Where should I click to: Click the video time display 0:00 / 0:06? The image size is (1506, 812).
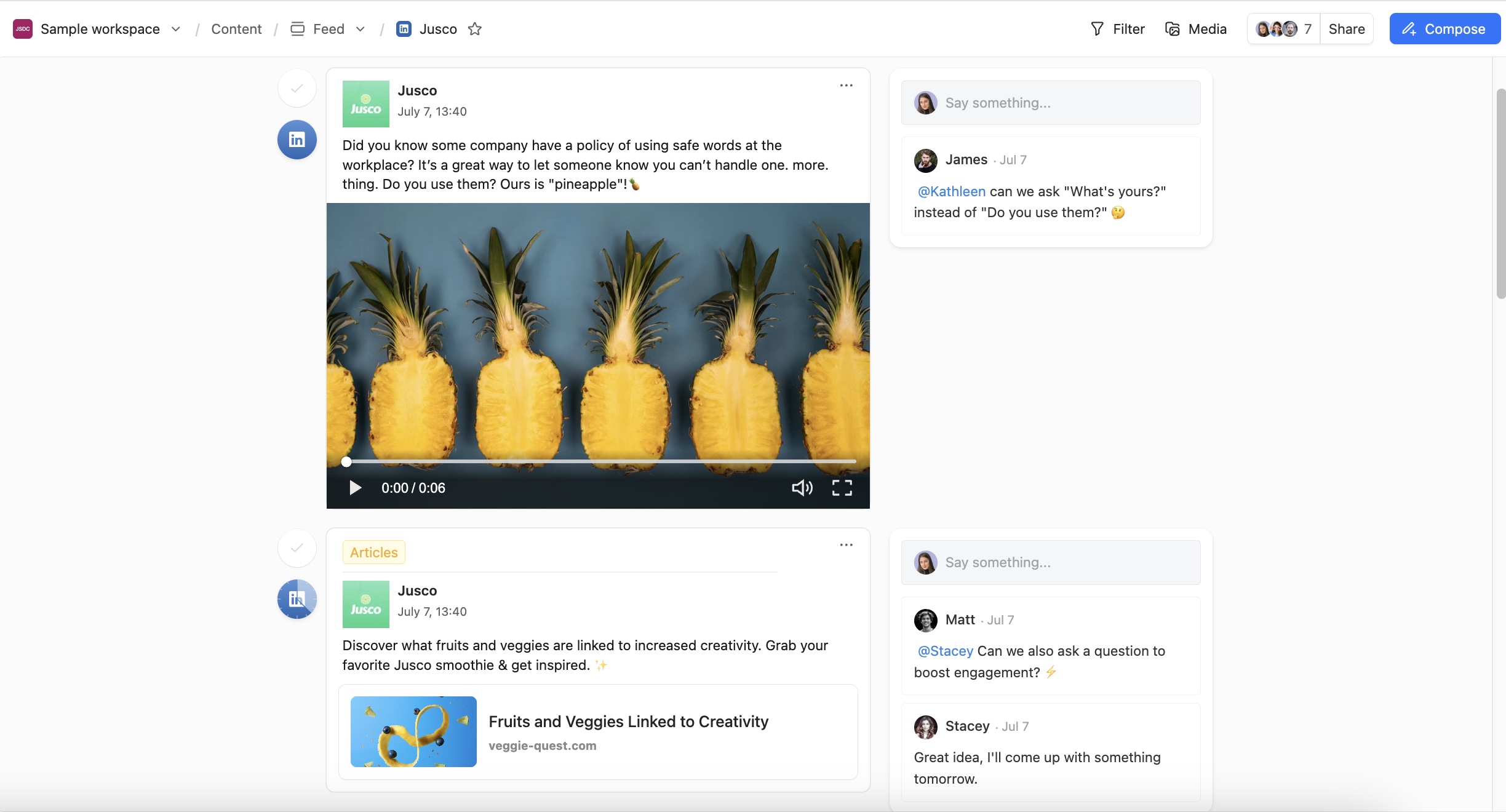click(x=413, y=488)
